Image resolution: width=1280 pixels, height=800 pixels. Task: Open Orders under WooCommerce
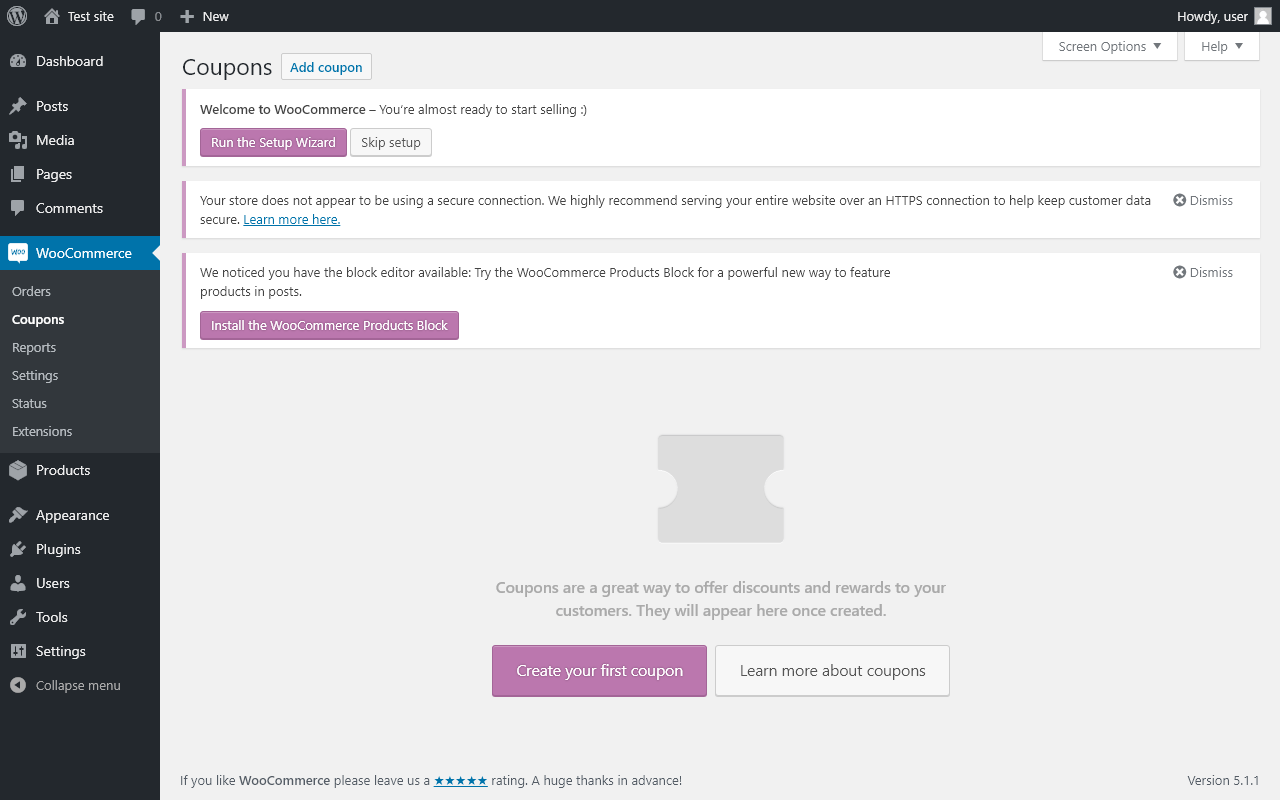tap(31, 291)
